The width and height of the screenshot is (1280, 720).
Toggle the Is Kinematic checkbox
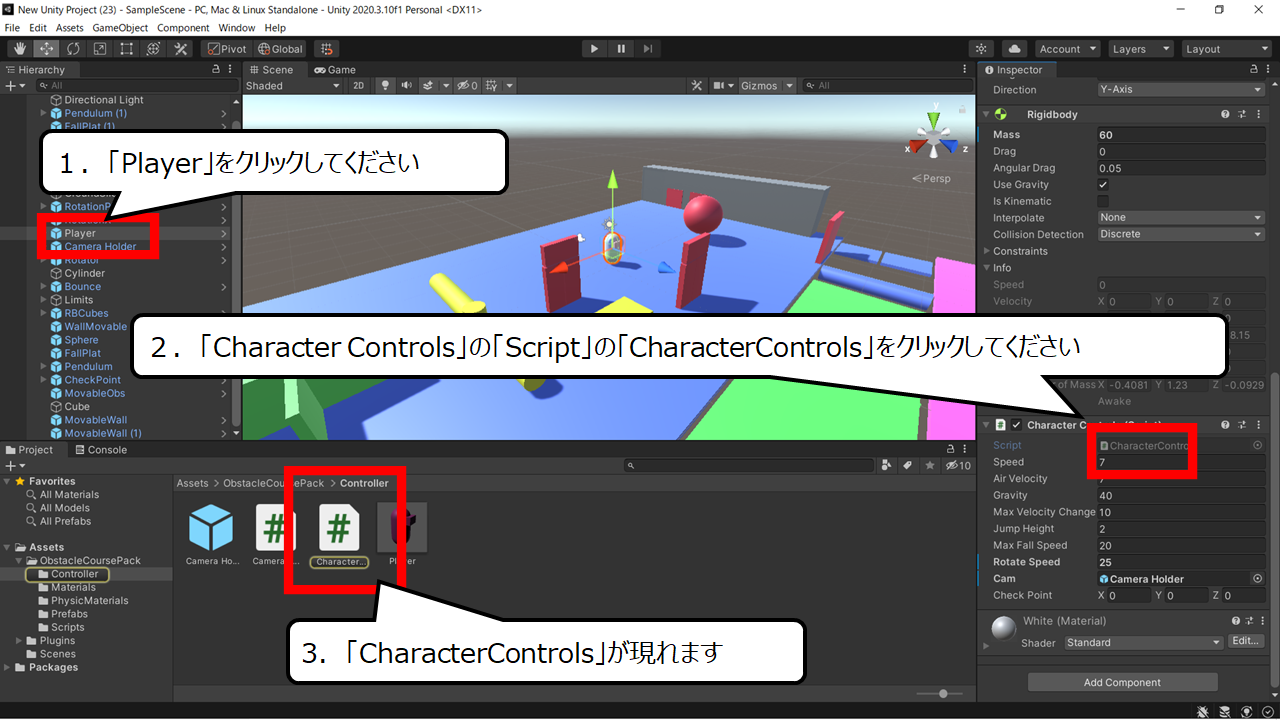pyautogui.click(x=1103, y=201)
